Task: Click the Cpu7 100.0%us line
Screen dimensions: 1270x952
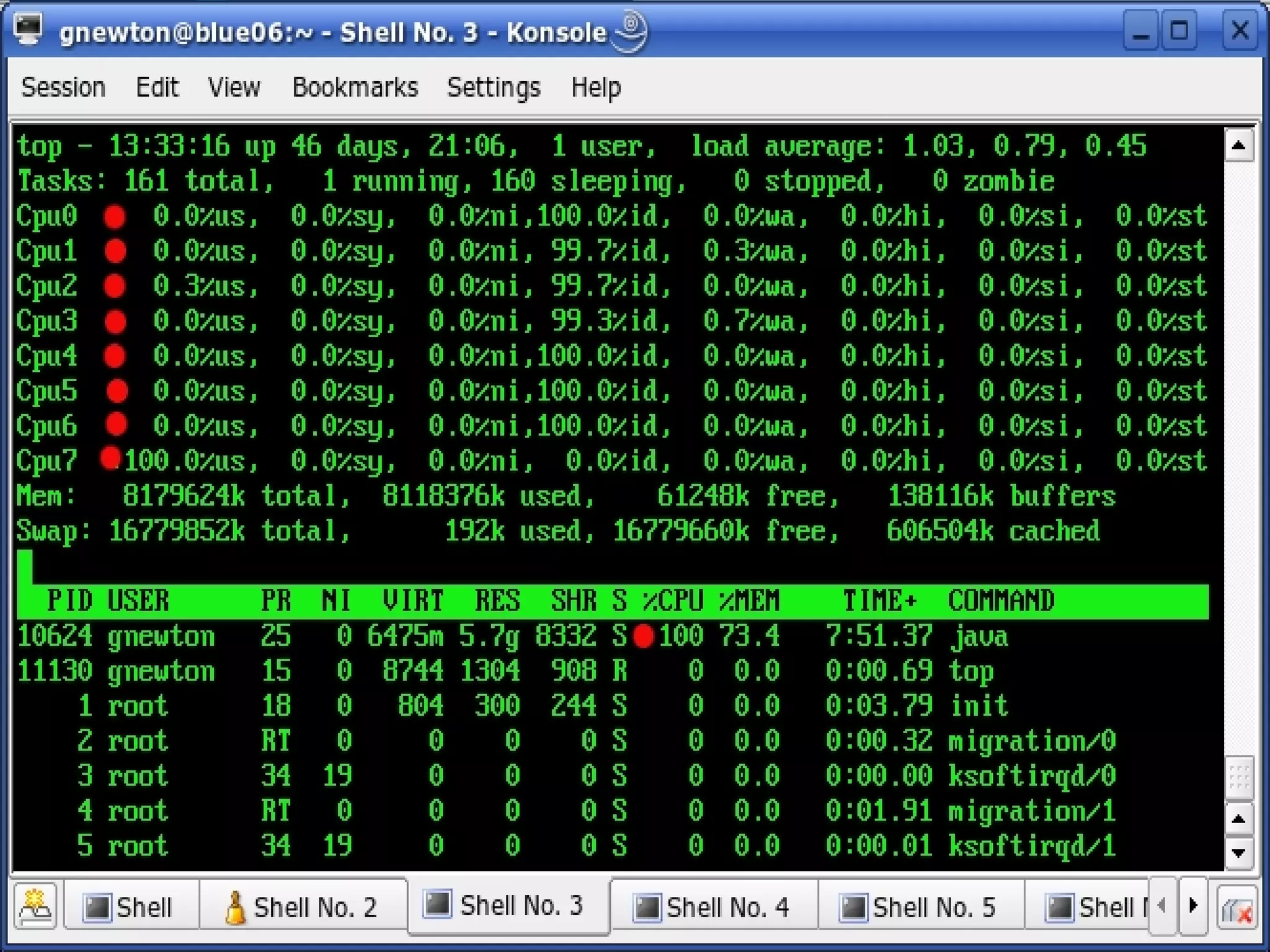Action: click(x=611, y=461)
